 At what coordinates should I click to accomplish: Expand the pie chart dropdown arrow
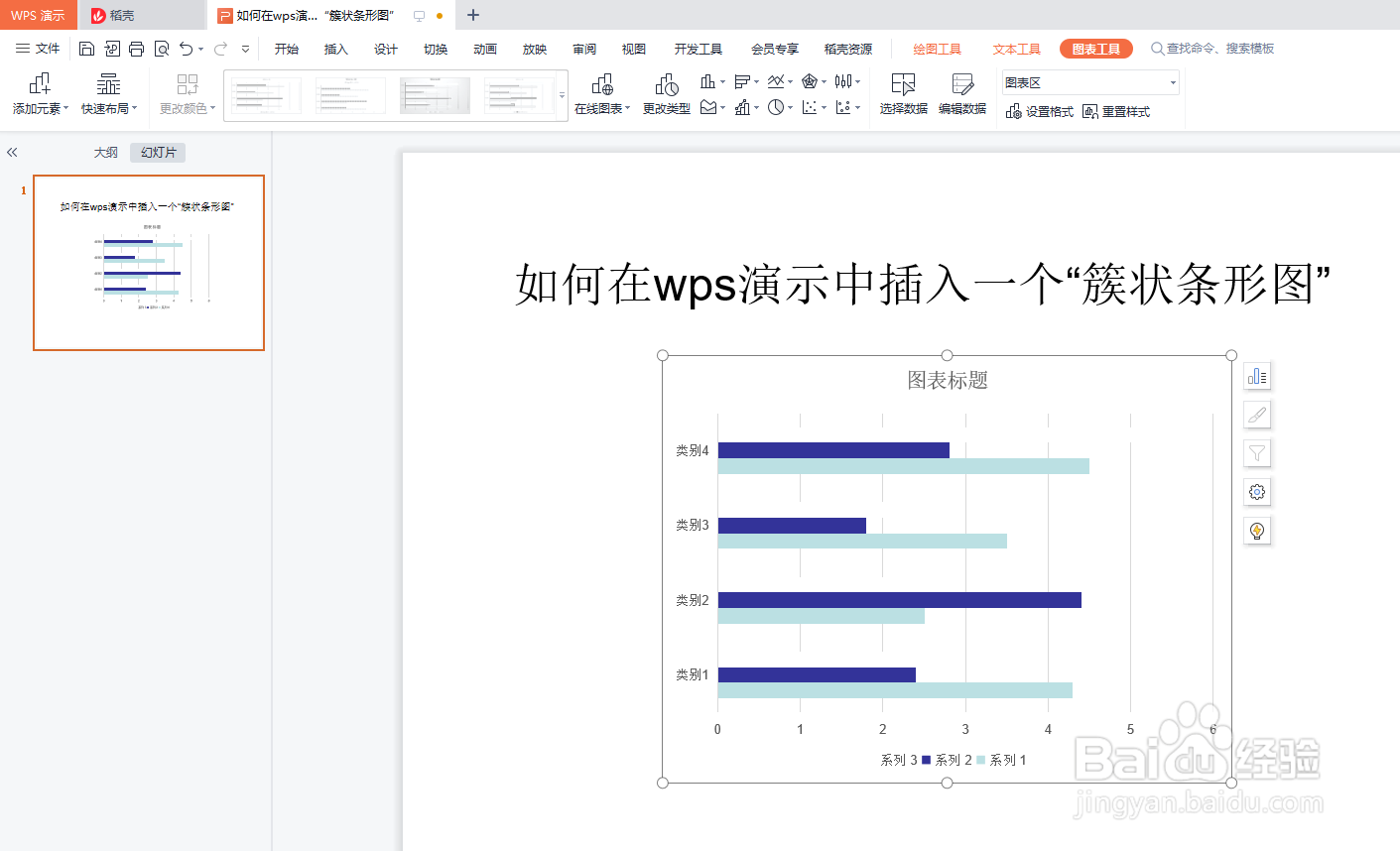[x=790, y=108]
